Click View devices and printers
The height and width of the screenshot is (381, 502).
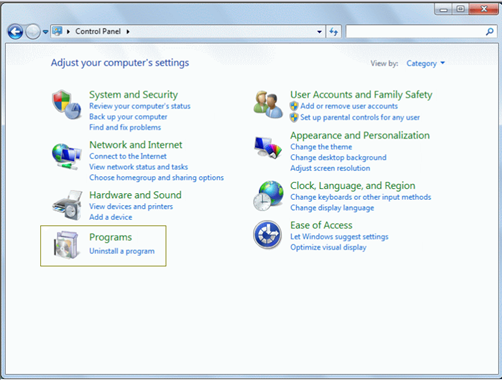tap(131, 207)
